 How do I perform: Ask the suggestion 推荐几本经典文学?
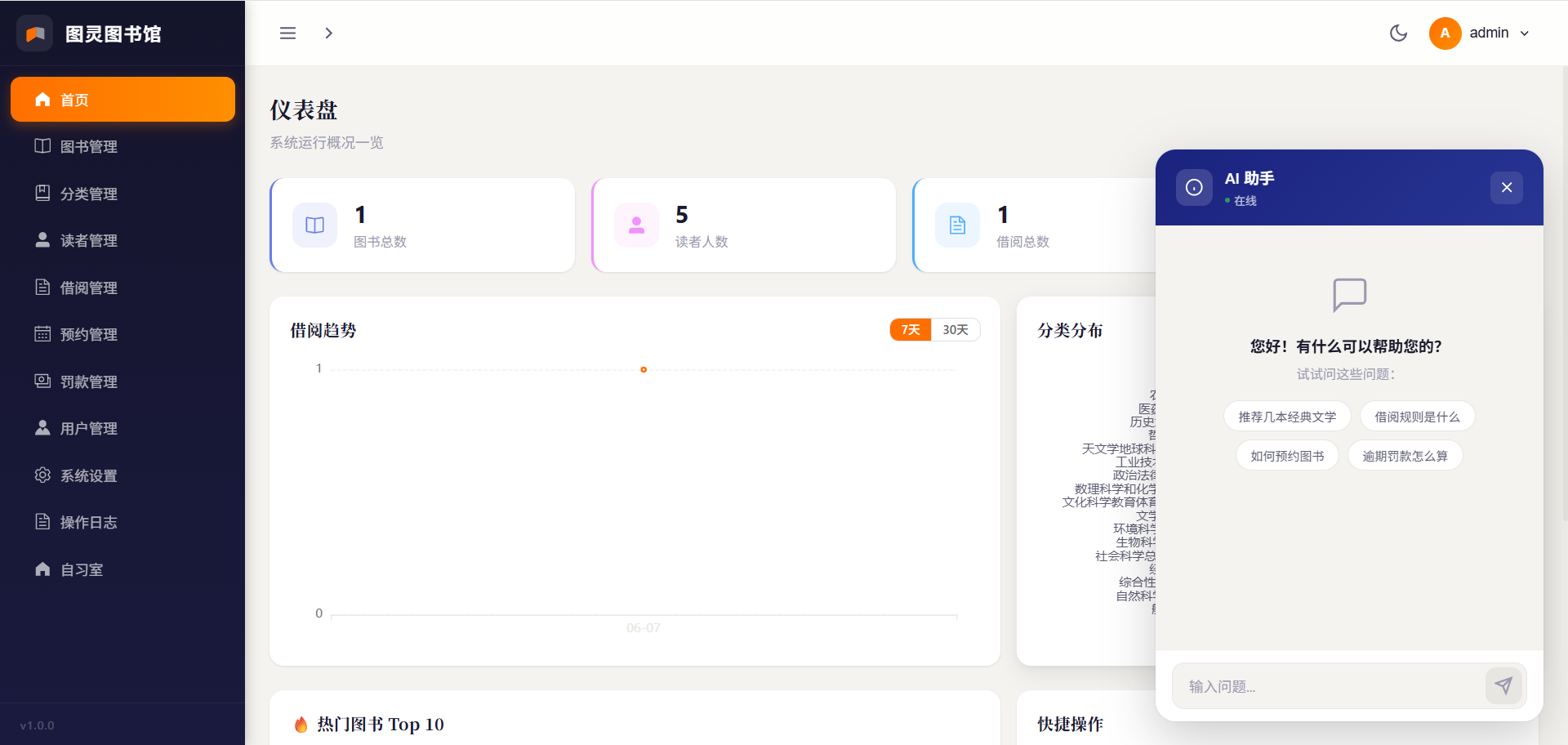[1287, 417]
